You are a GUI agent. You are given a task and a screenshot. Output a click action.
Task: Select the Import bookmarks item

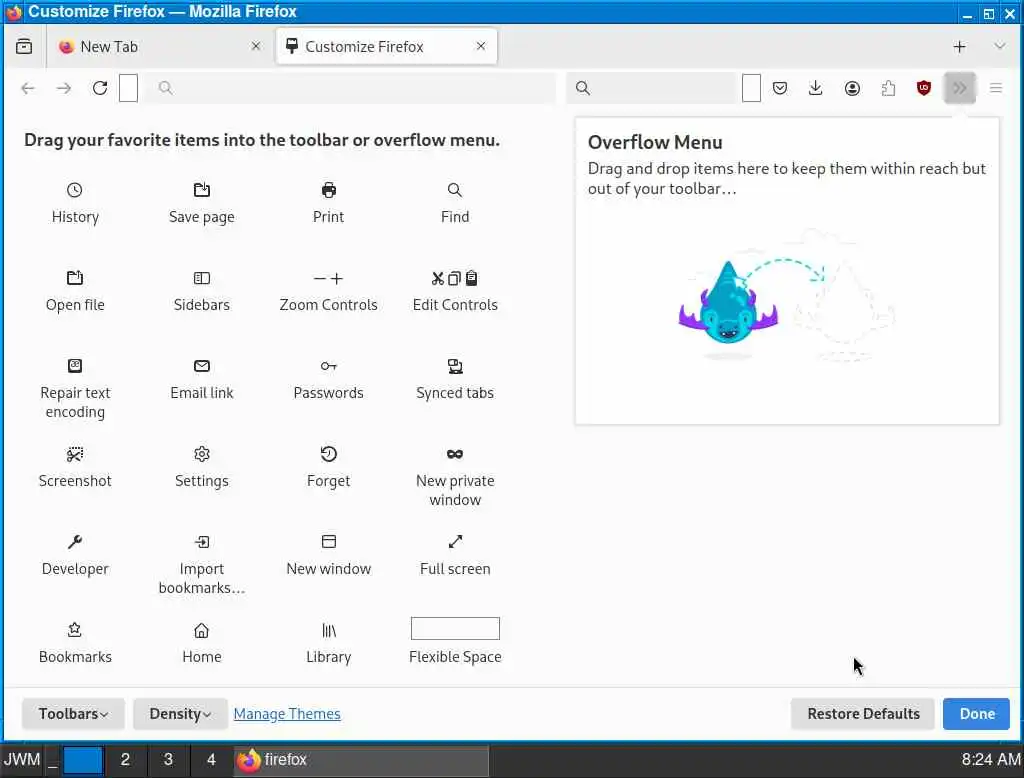click(x=202, y=565)
